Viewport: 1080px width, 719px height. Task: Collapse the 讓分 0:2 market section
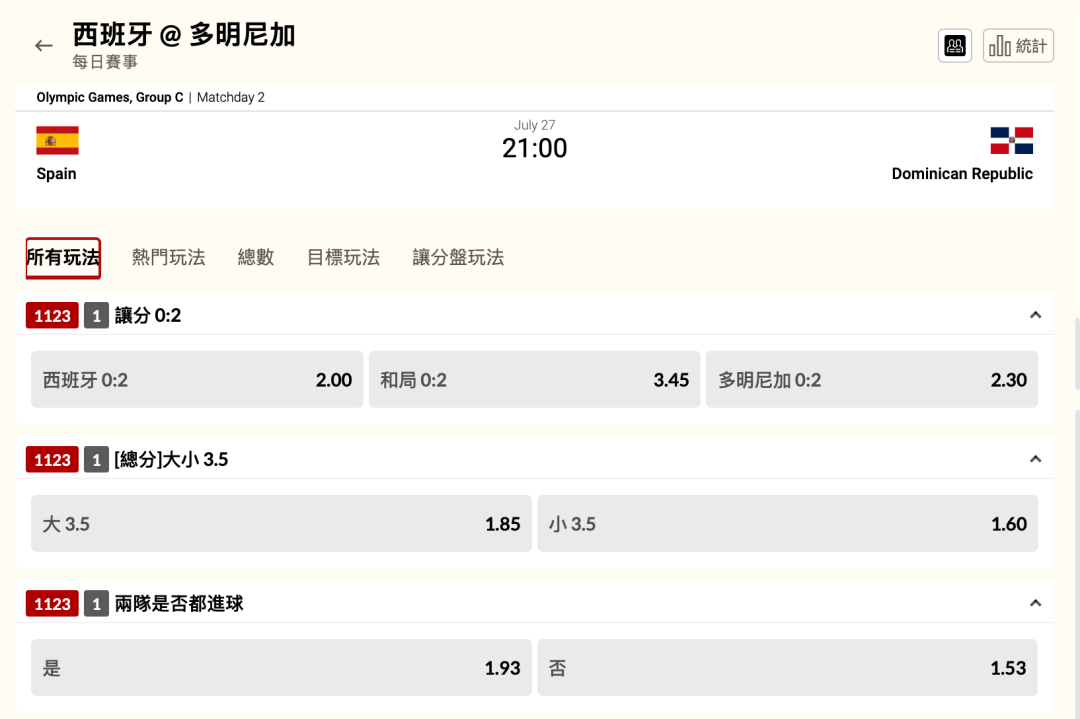point(1035,315)
